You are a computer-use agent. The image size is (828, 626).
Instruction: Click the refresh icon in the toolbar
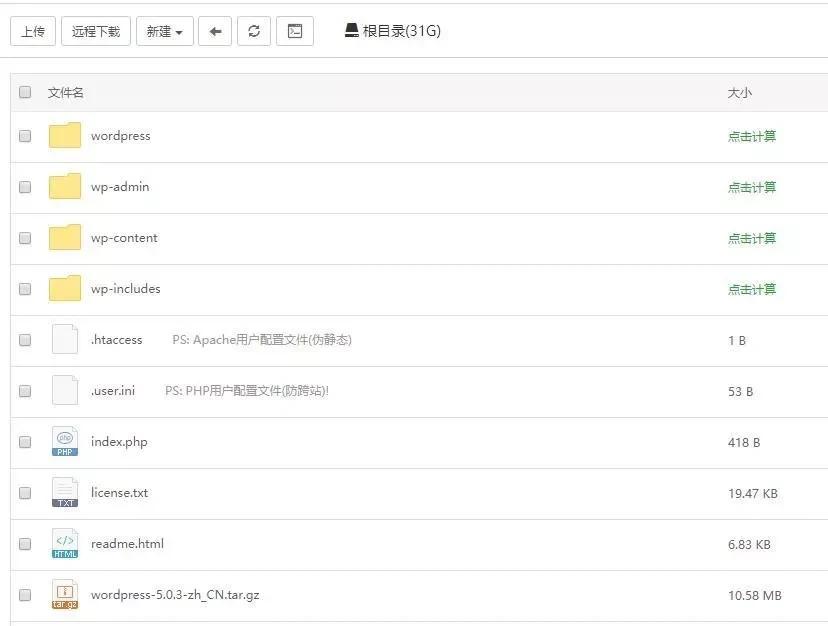click(254, 30)
